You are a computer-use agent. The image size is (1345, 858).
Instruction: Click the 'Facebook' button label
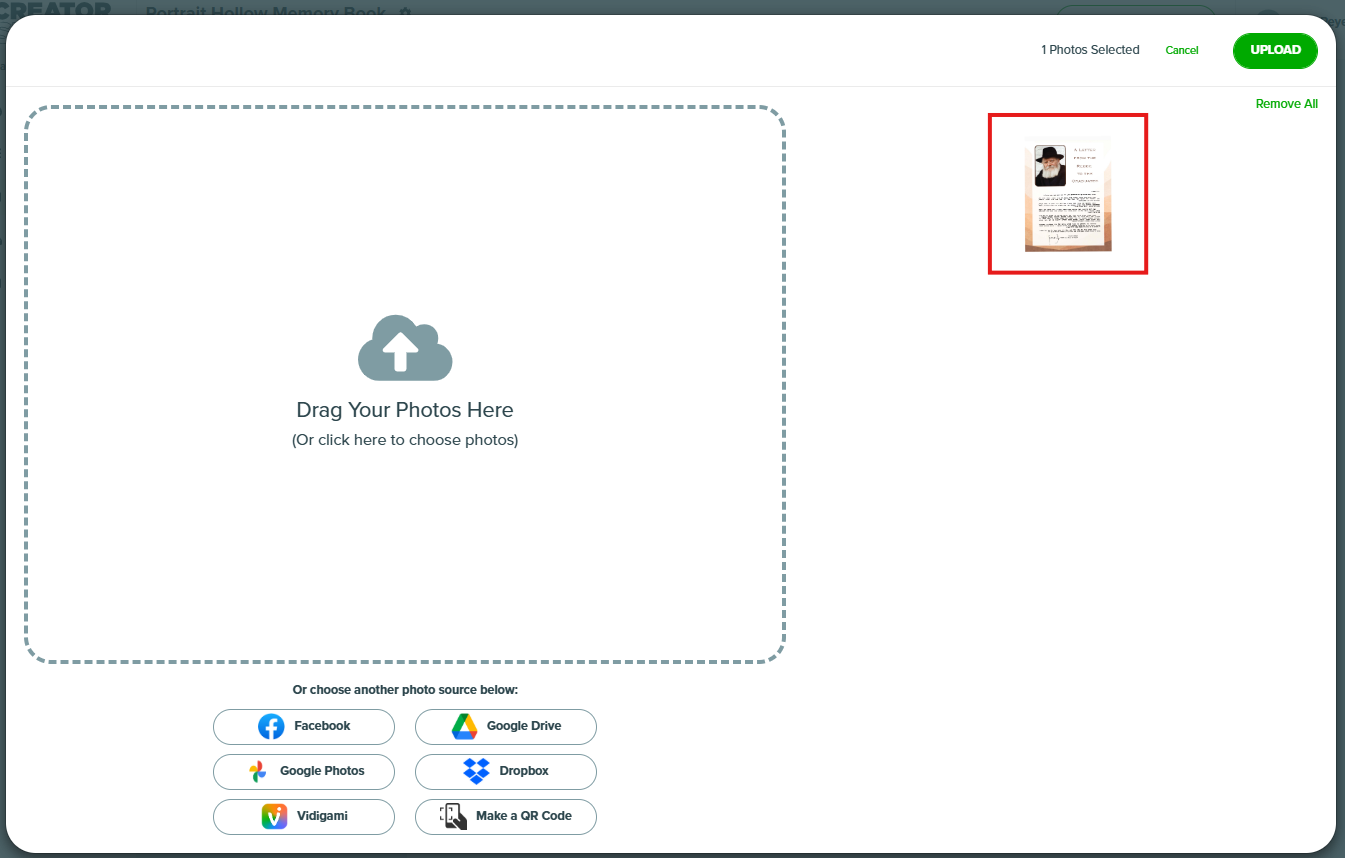(x=322, y=726)
